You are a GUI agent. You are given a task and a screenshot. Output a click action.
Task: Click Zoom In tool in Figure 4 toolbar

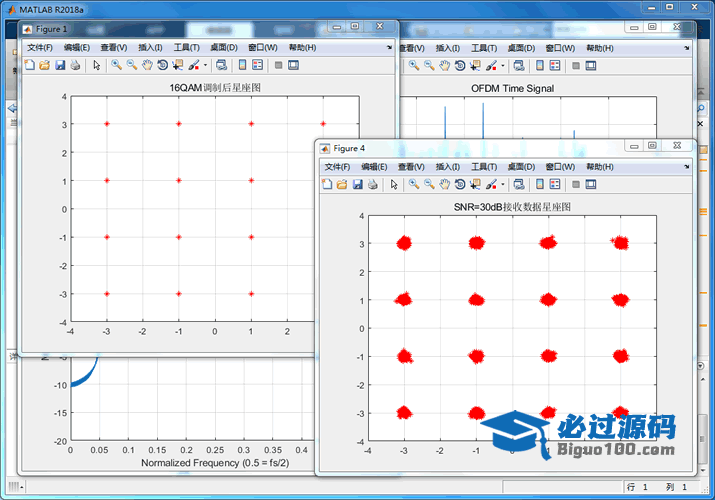click(x=414, y=184)
